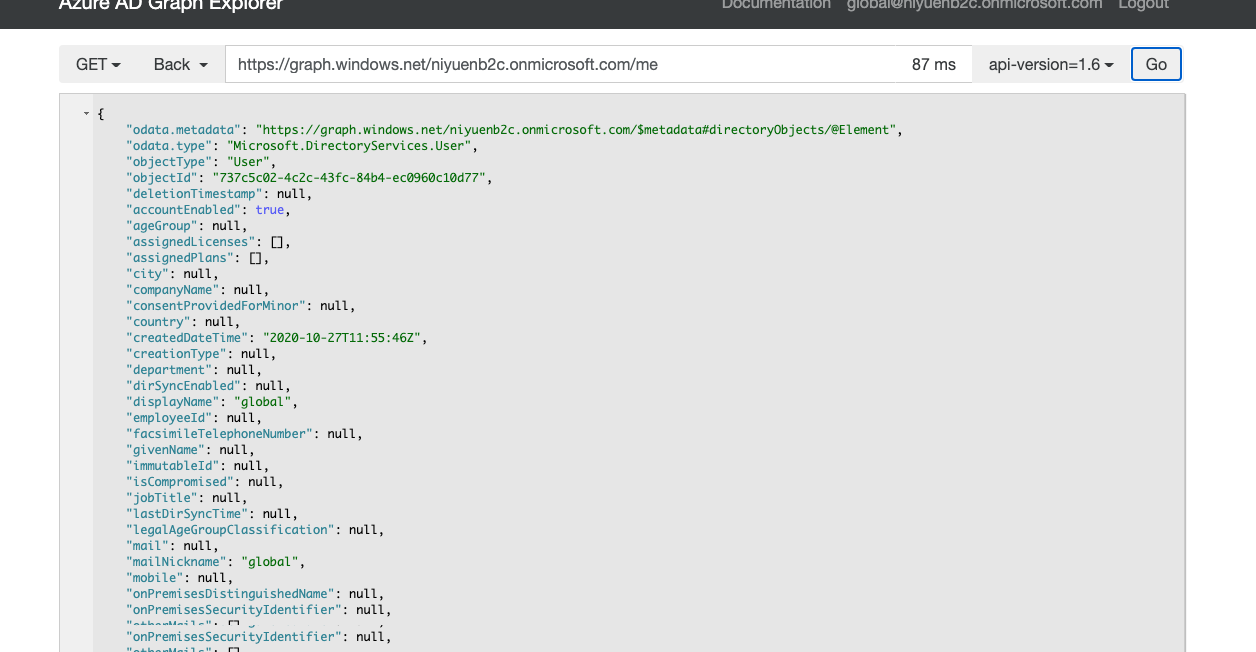
Task: Click the Azure AD Graph Explorer title
Action: [x=170, y=4]
